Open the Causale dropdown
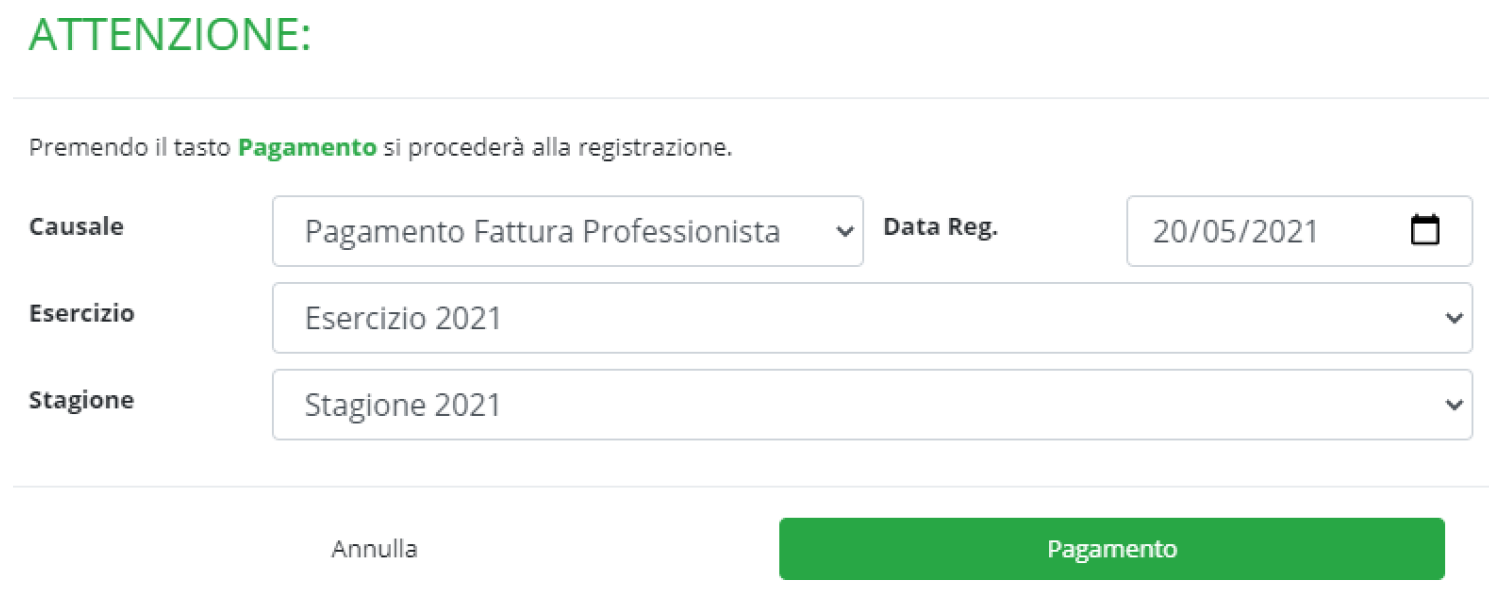Screen dimensions: 1499x608 pyautogui.click(x=541, y=231)
